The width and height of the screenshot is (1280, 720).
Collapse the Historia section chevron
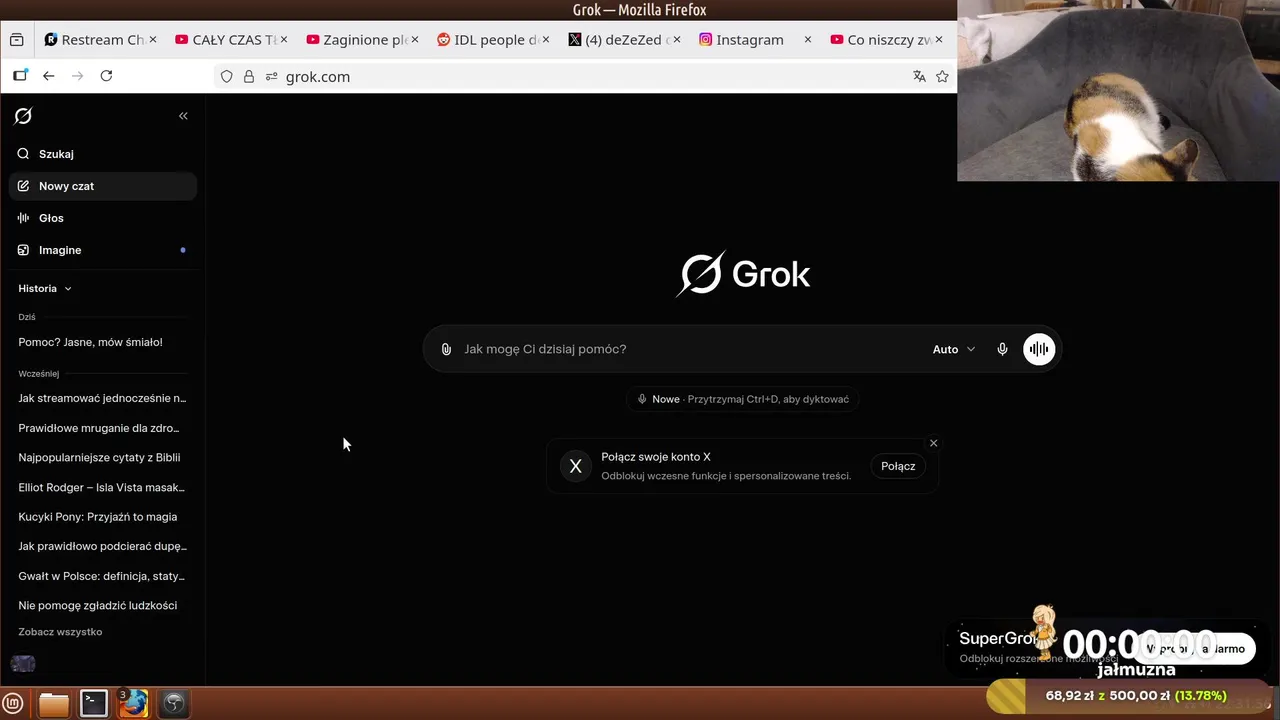tap(68, 289)
